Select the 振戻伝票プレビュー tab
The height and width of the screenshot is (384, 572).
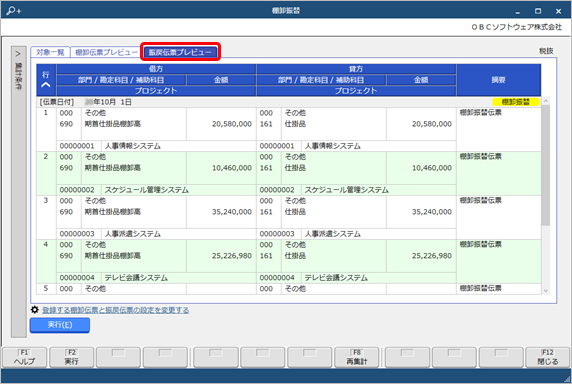[x=180, y=52]
